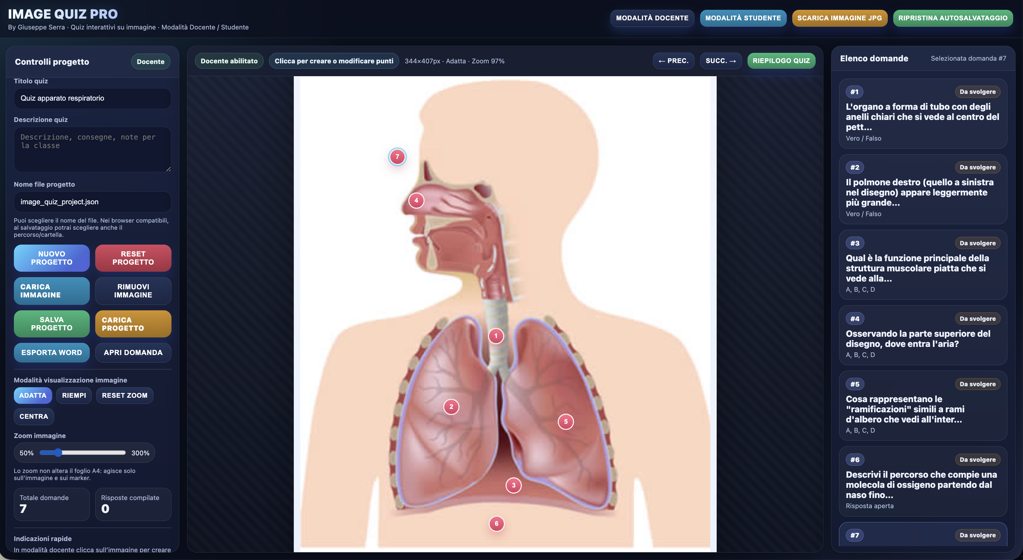Click Carica Progetto button
Screen dimensions: 1023x560
click(x=133, y=324)
